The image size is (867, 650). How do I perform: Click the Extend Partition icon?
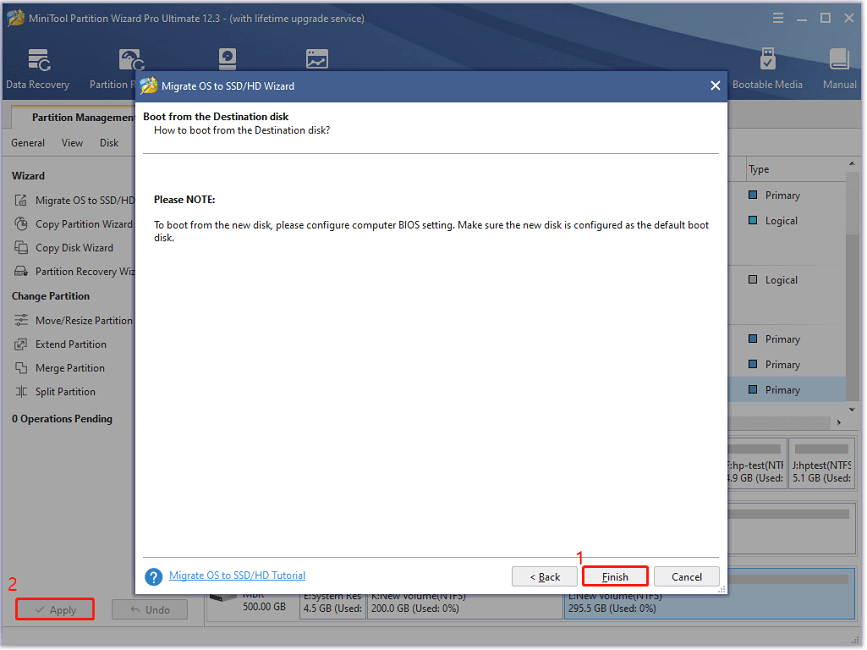click(x=20, y=344)
